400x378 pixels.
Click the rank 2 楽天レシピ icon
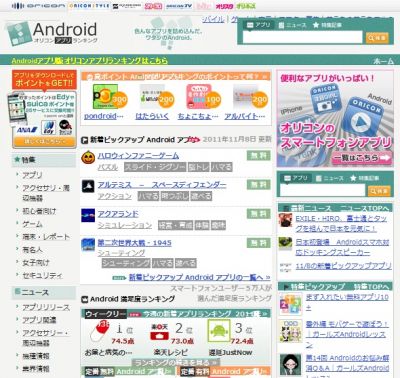pos(160,331)
